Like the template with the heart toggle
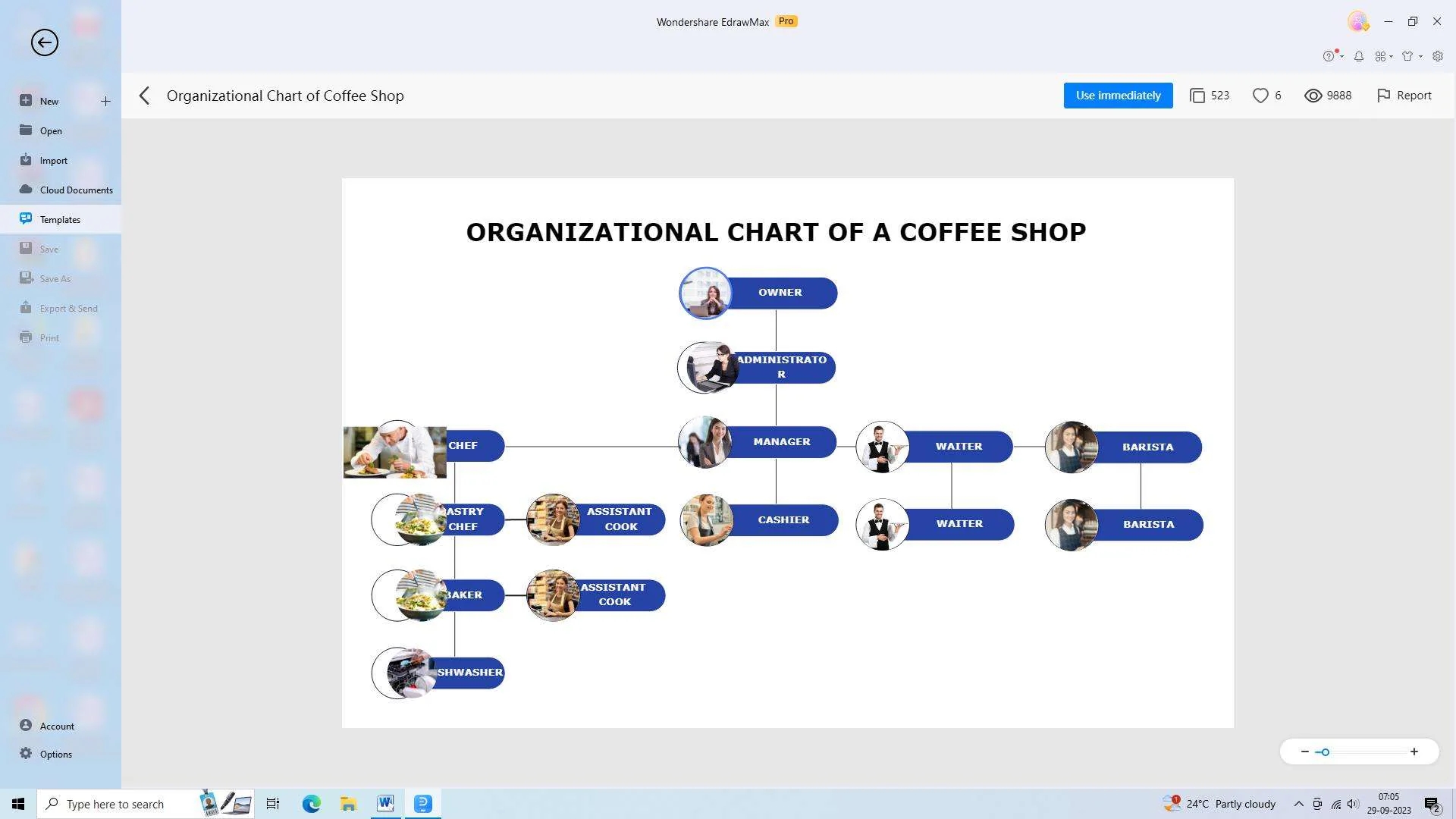 (1260, 96)
